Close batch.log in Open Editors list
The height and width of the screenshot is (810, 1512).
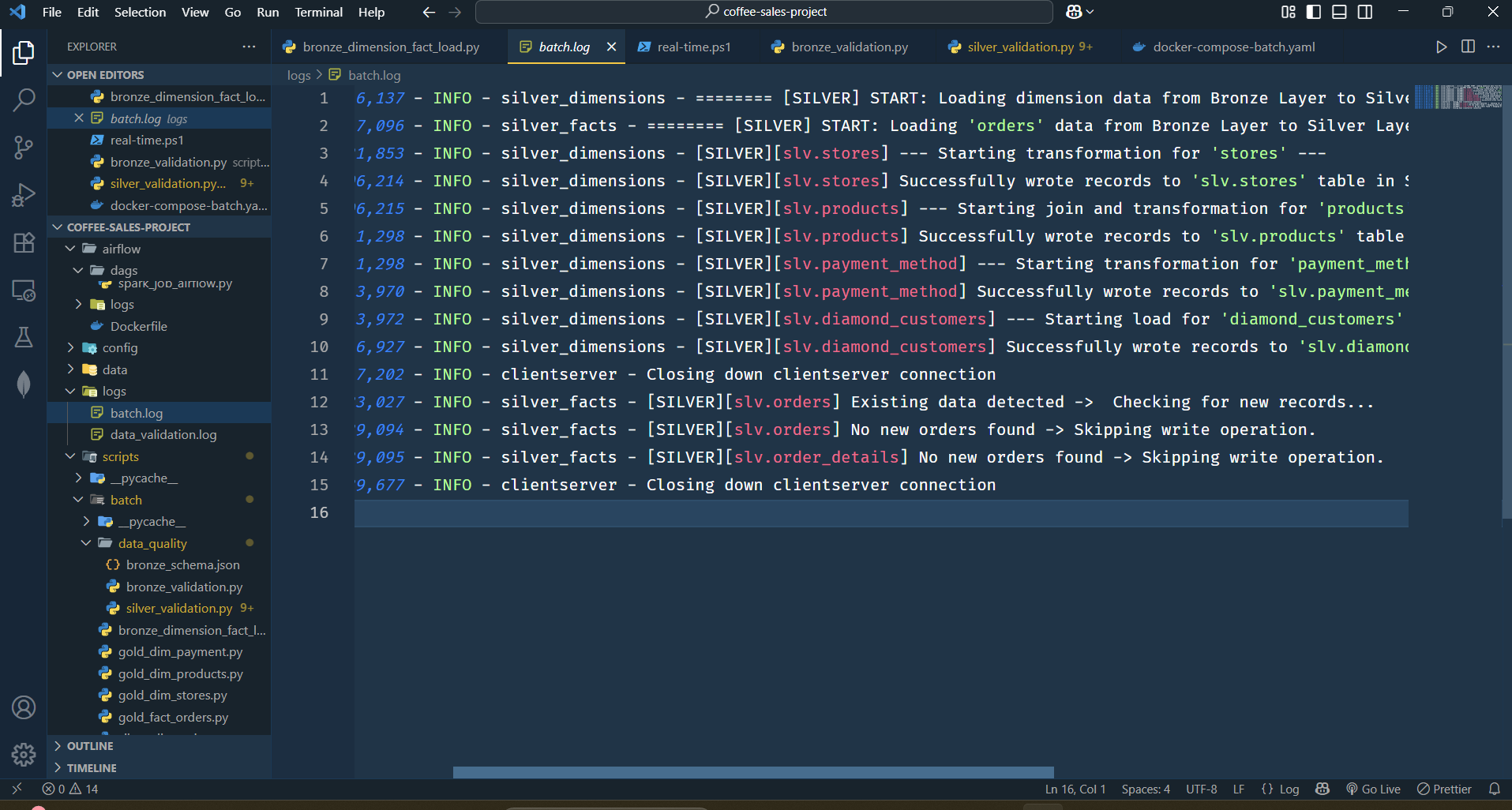click(x=79, y=118)
